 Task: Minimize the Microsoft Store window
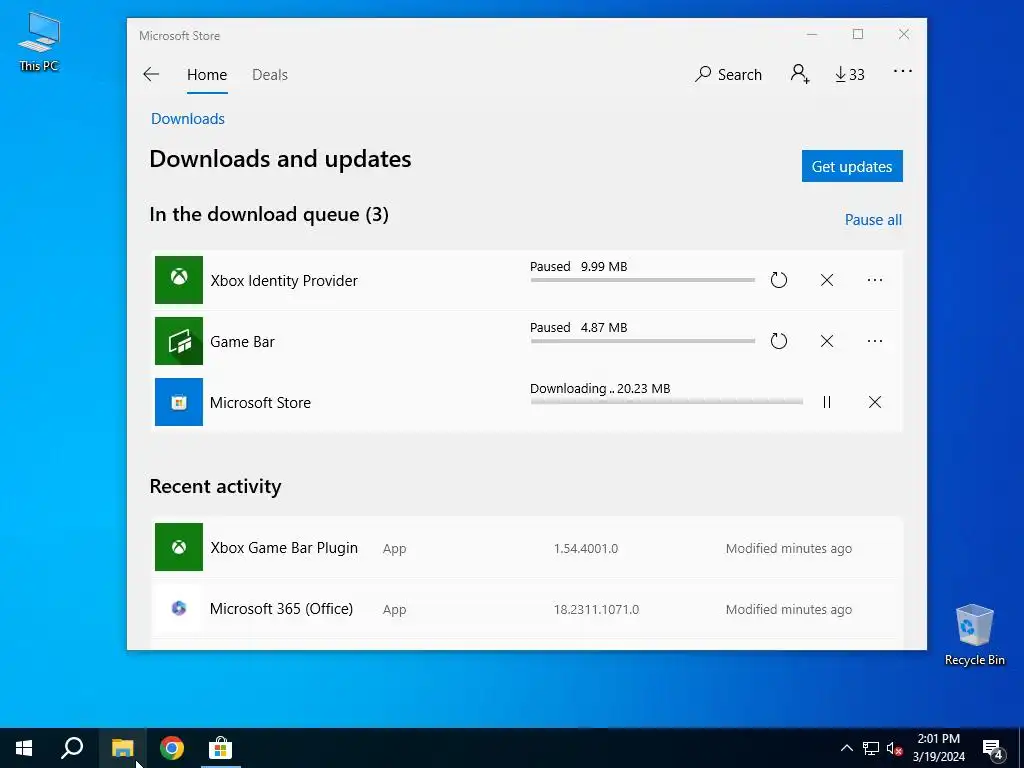click(x=812, y=35)
